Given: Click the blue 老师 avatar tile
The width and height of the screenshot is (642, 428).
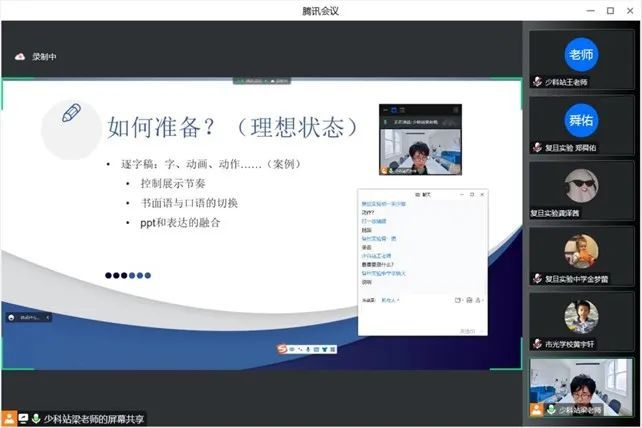Looking at the screenshot, I should pyautogui.click(x=581, y=54).
